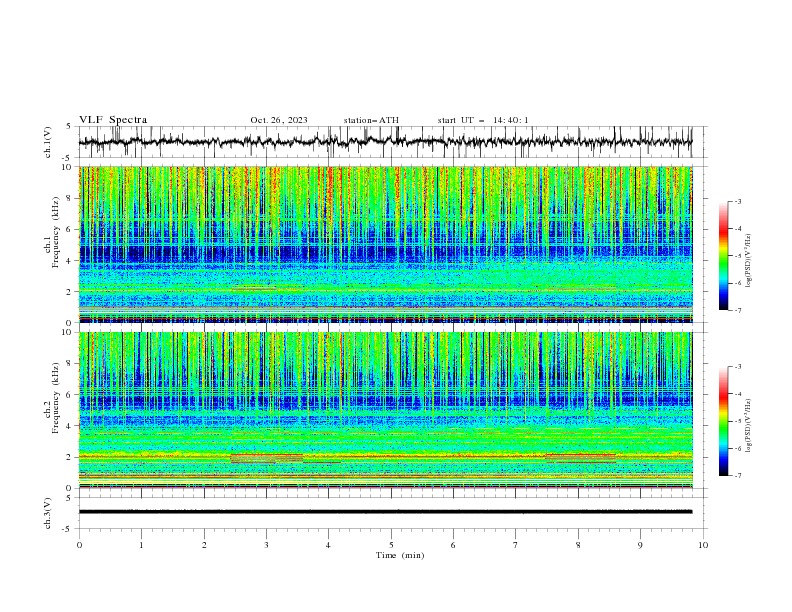Click the lower PSD color scale bar

(x=724, y=421)
